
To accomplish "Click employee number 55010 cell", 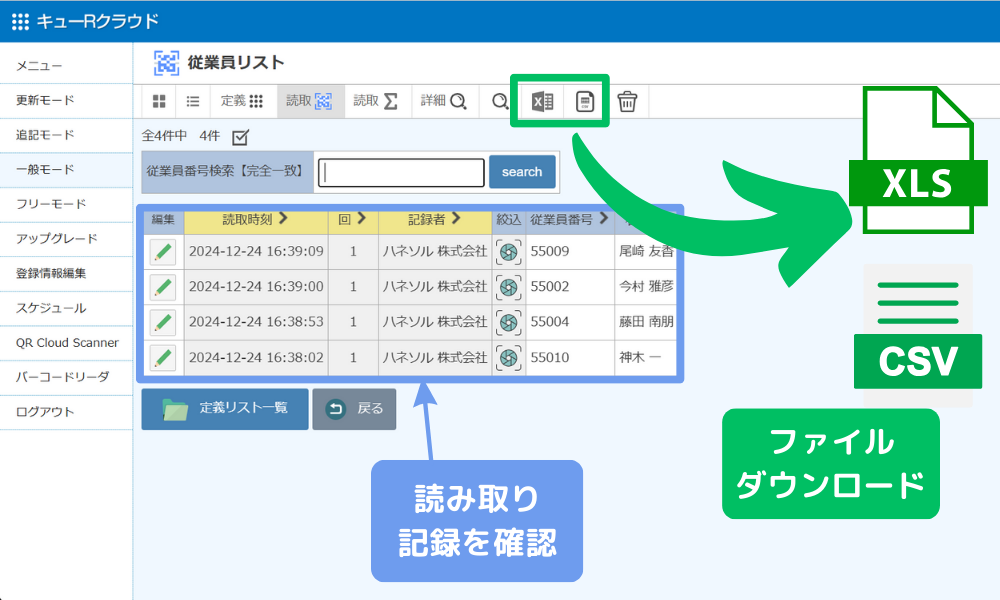I will (570, 358).
